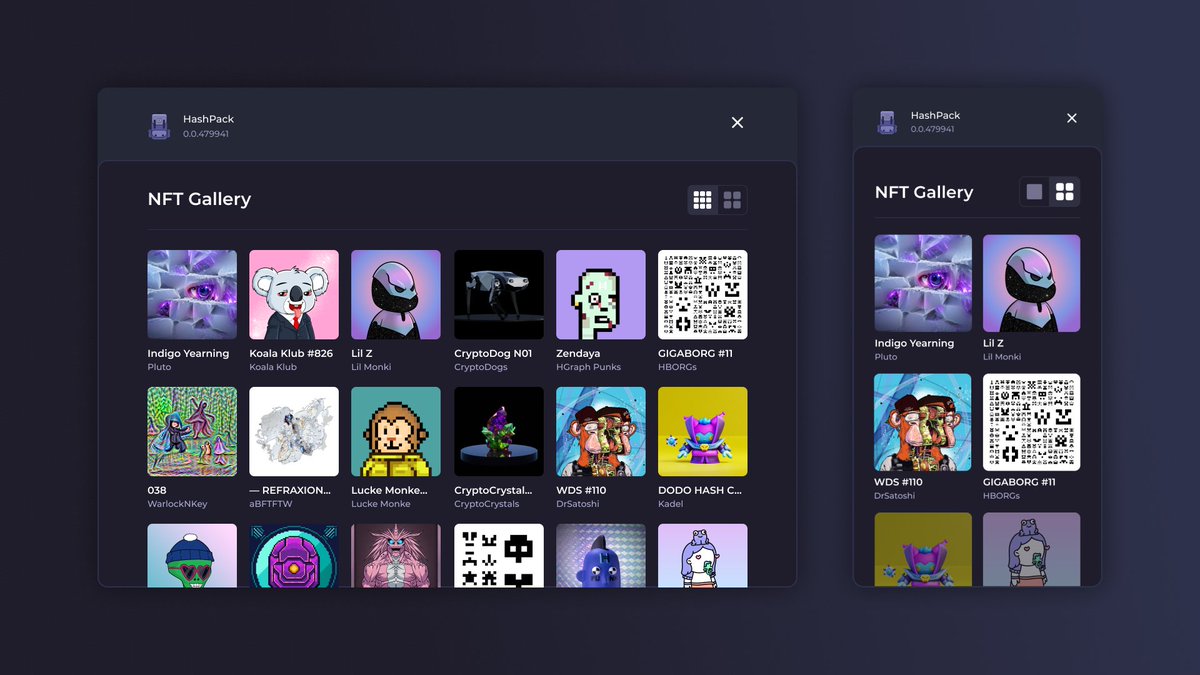The image size is (1200, 675).
Task: Open Zendaya pixel punk thumbnail
Action: [x=601, y=294]
